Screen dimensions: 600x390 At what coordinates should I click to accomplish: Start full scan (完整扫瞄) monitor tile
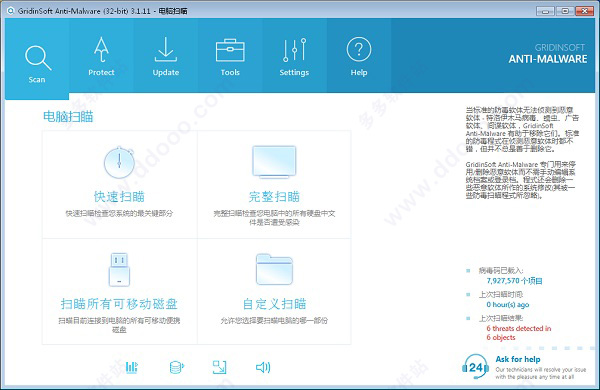pyautogui.click(x=274, y=184)
